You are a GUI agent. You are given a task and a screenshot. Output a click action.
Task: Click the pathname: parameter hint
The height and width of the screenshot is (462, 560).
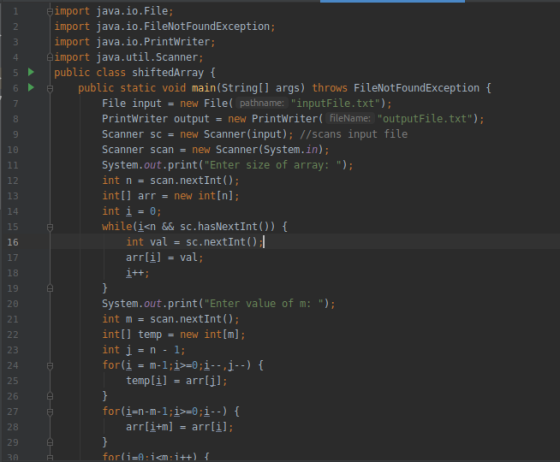coord(262,103)
